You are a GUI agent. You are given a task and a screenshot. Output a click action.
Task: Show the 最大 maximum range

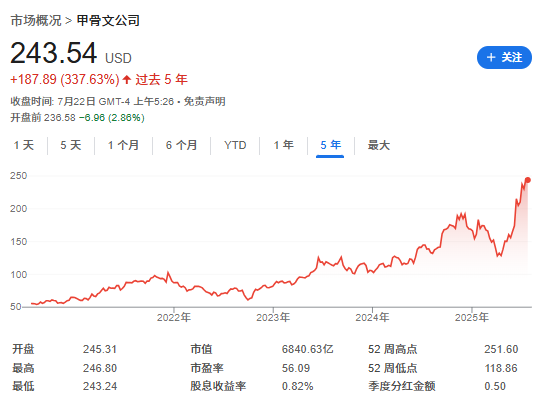point(379,145)
